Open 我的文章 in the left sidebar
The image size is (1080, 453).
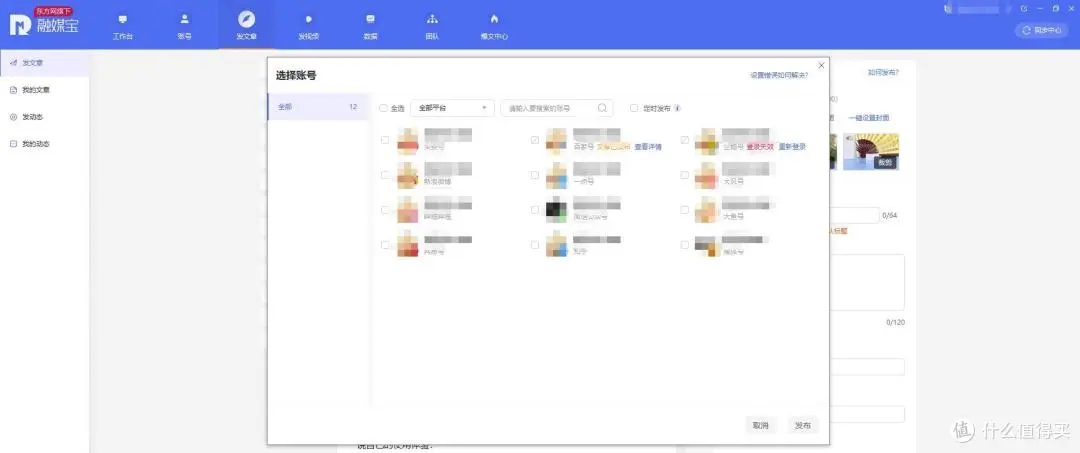click(45, 89)
